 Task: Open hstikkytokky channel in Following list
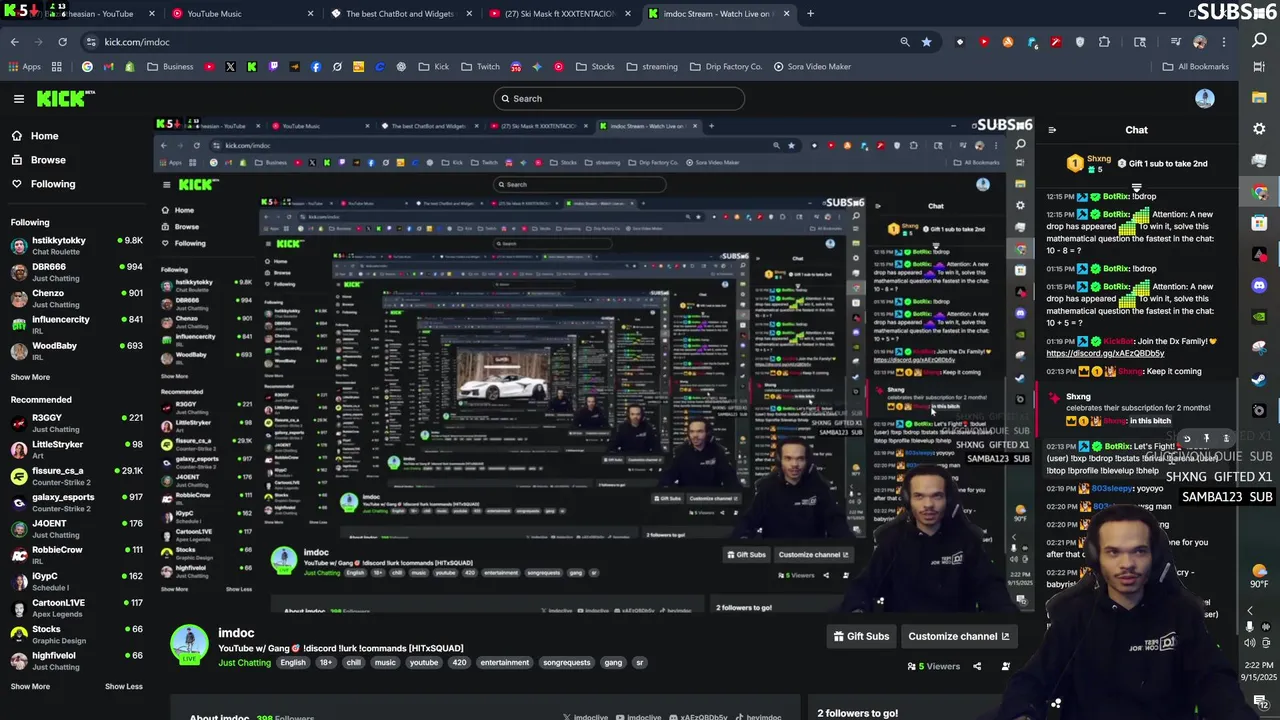(x=77, y=245)
